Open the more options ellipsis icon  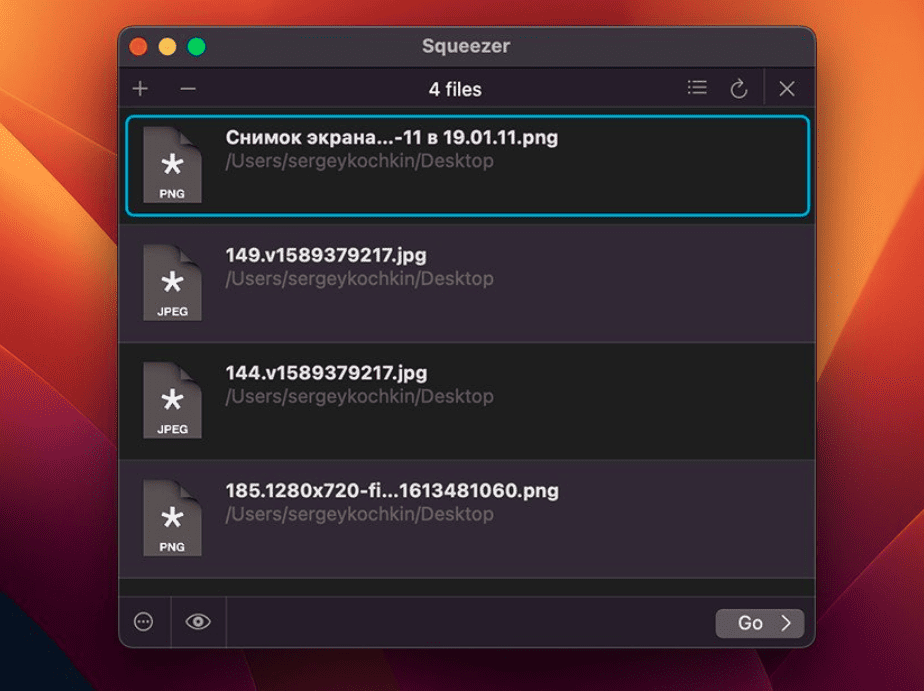tap(144, 622)
